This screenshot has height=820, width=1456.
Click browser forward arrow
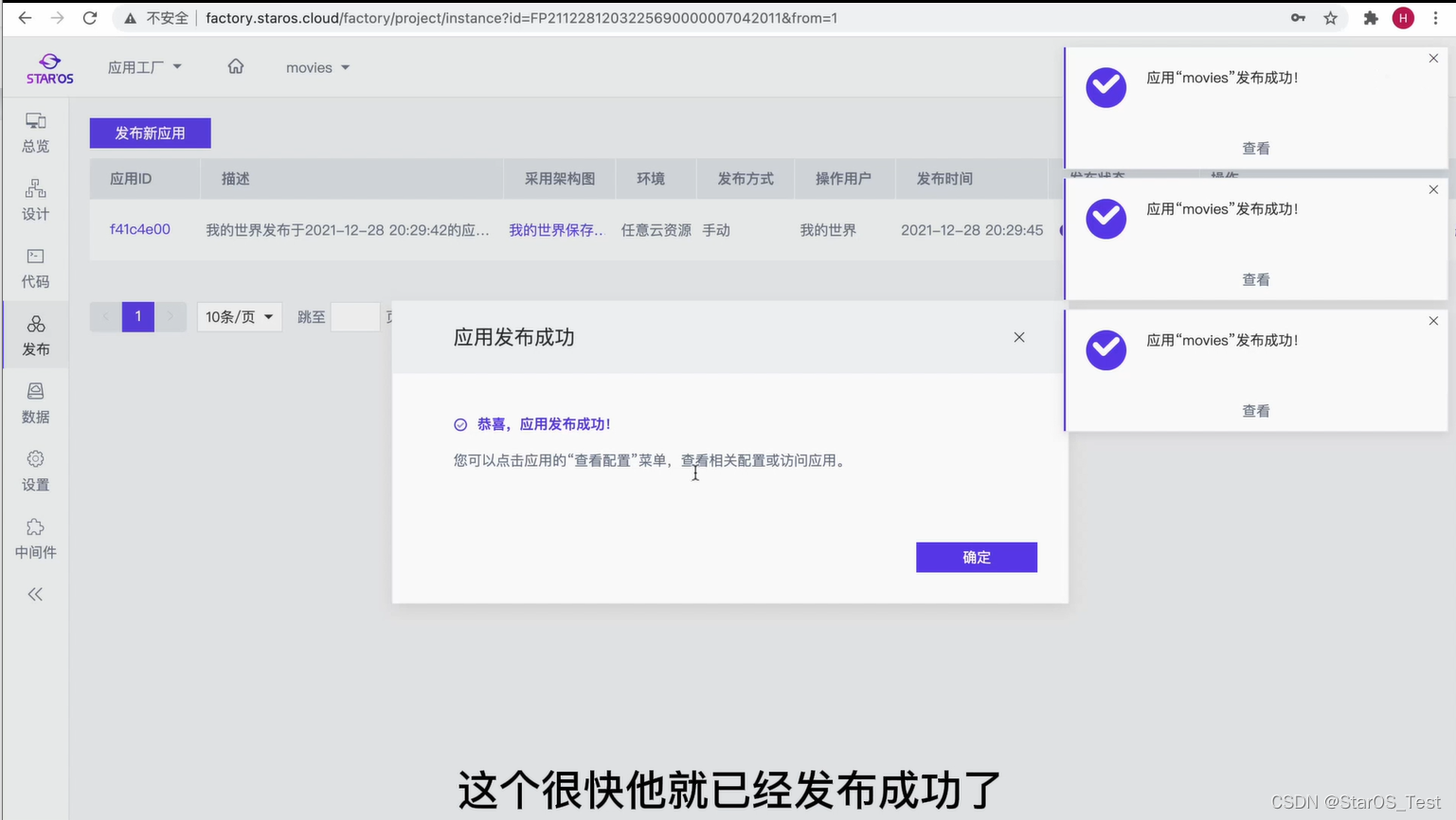click(57, 18)
